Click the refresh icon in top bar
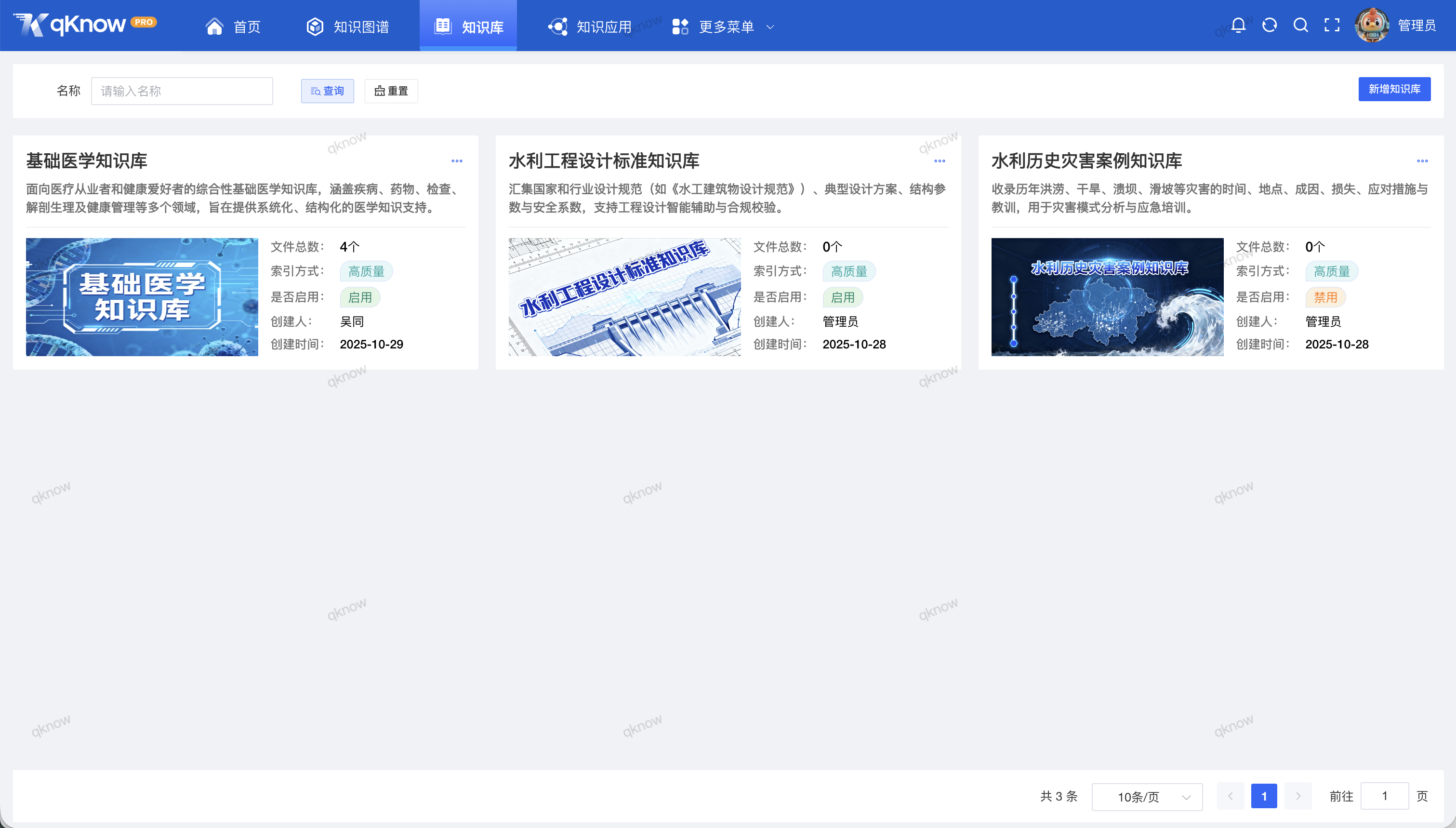Screen dimensions: 1456x828 point(1269,25)
